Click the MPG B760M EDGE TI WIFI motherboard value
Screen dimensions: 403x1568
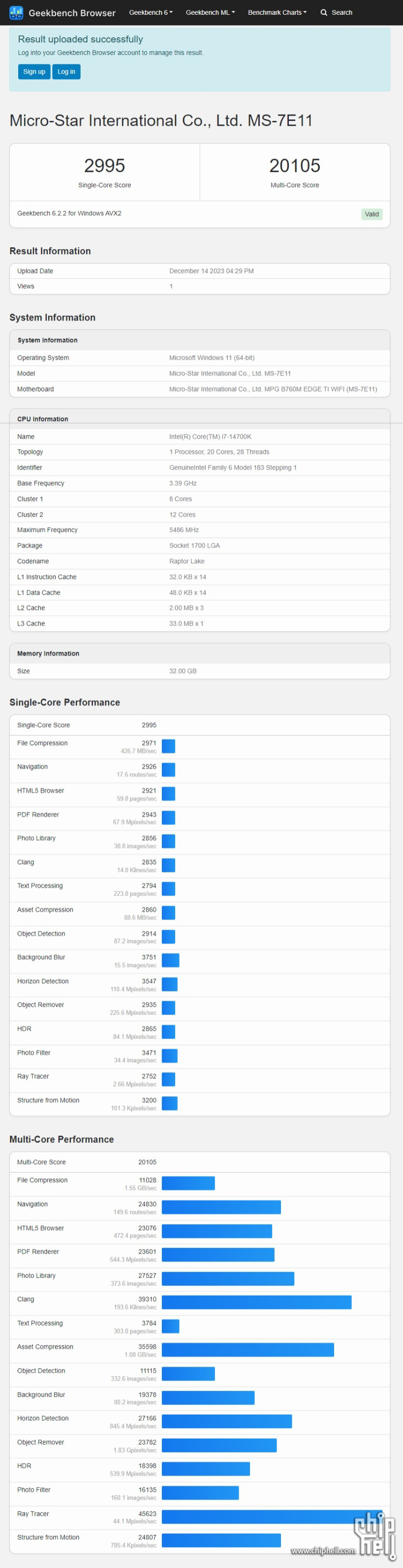click(273, 390)
